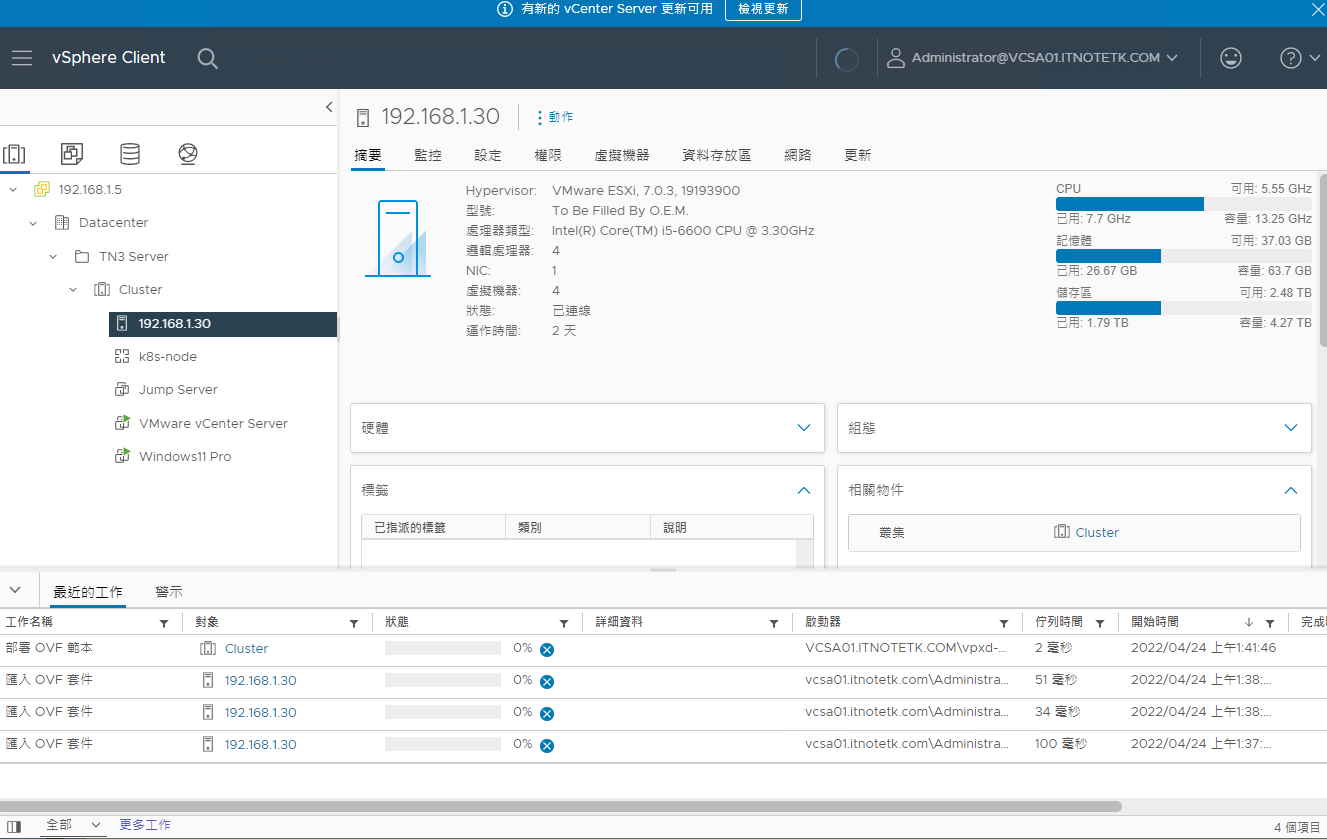Switch to Storage inventory view icon
The image size is (1327, 839).
[x=130, y=154]
